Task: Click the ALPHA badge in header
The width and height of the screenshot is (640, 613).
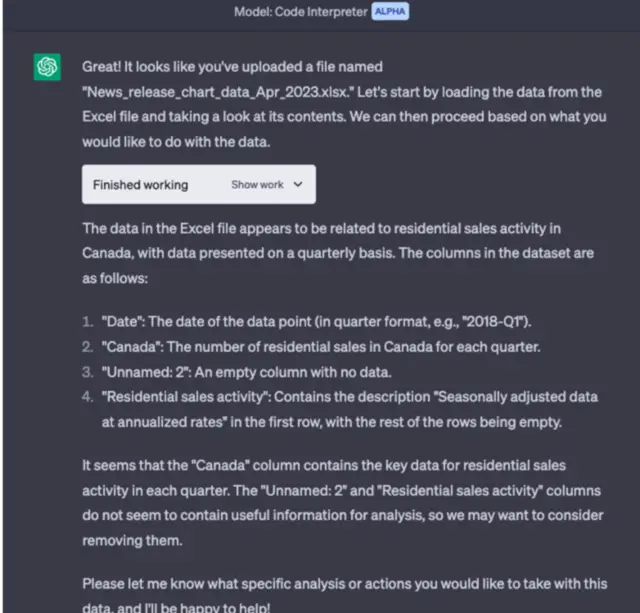Action: [x=390, y=12]
